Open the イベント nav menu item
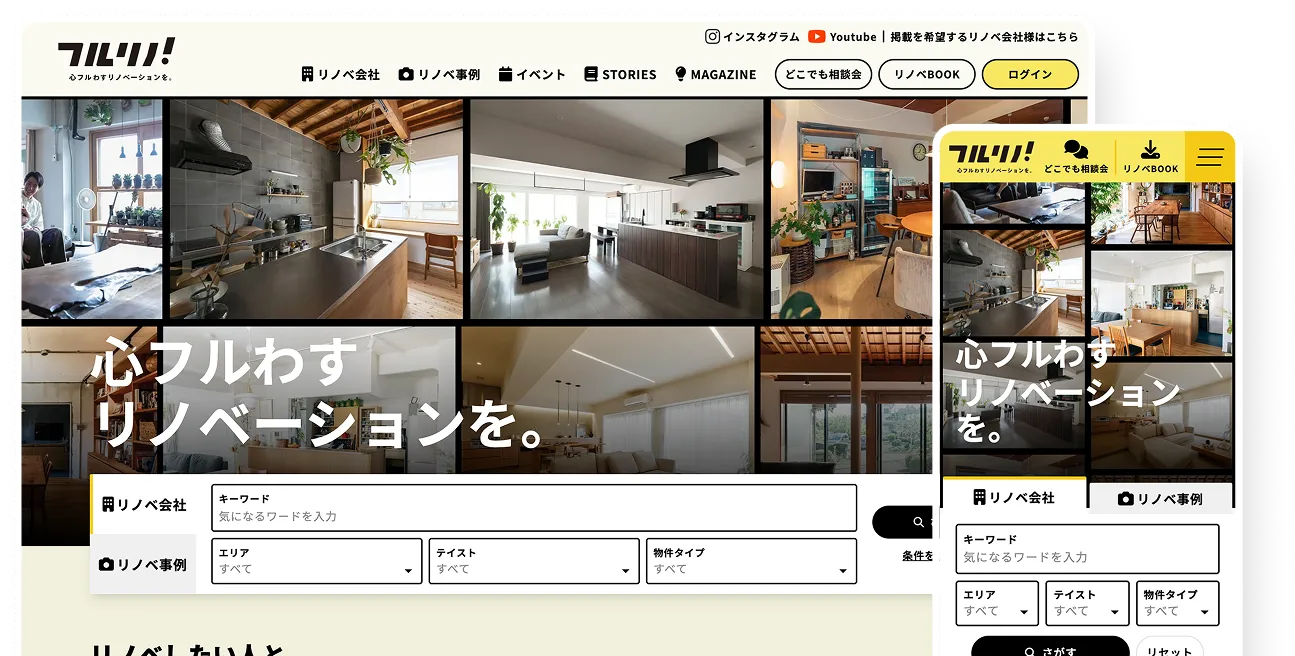This screenshot has height=656, width=1295. tap(532, 74)
